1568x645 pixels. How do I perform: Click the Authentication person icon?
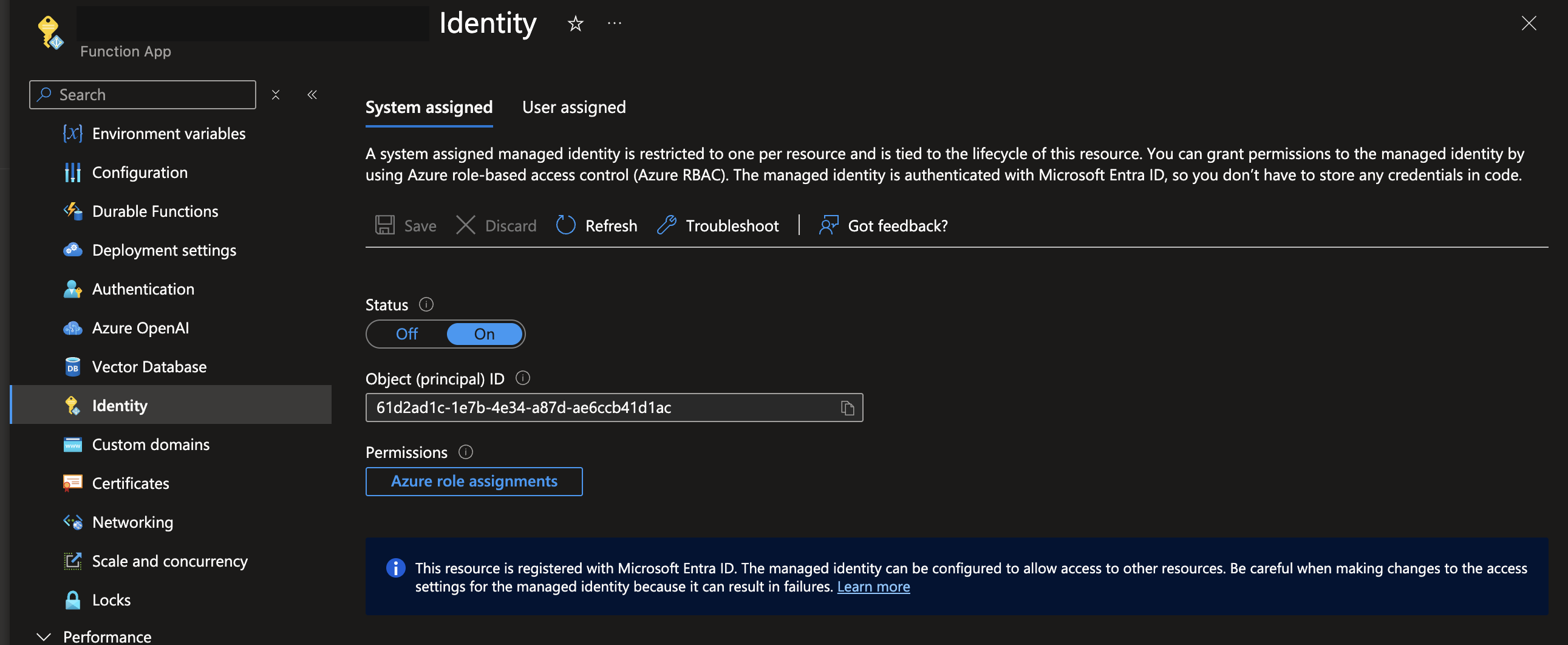(x=72, y=289)
